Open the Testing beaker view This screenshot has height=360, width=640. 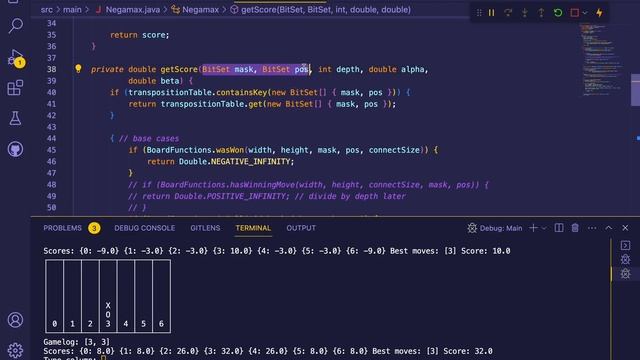[x=16, y=118]
